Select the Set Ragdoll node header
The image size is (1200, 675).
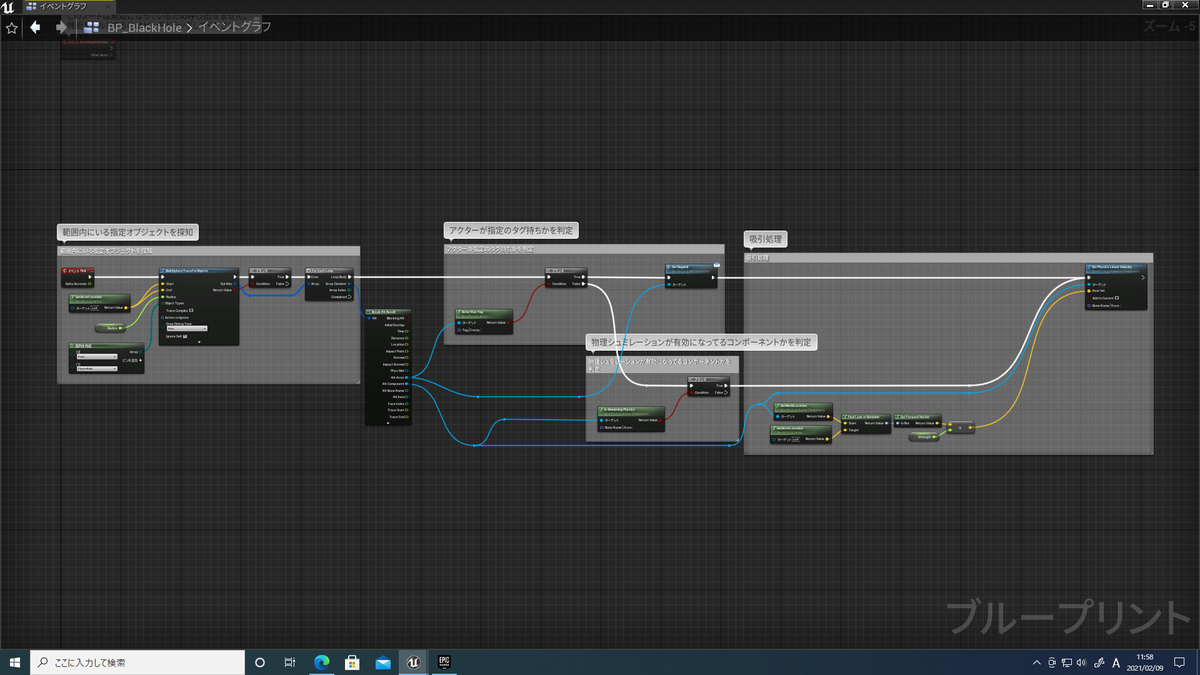click(690, 268)
